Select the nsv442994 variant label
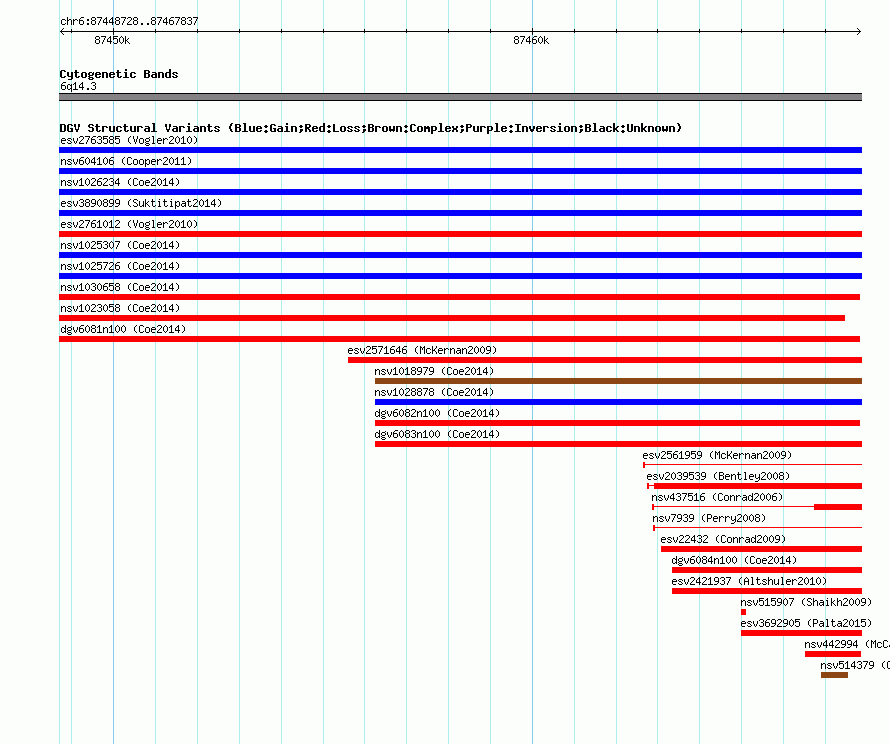 click(846, 644)
